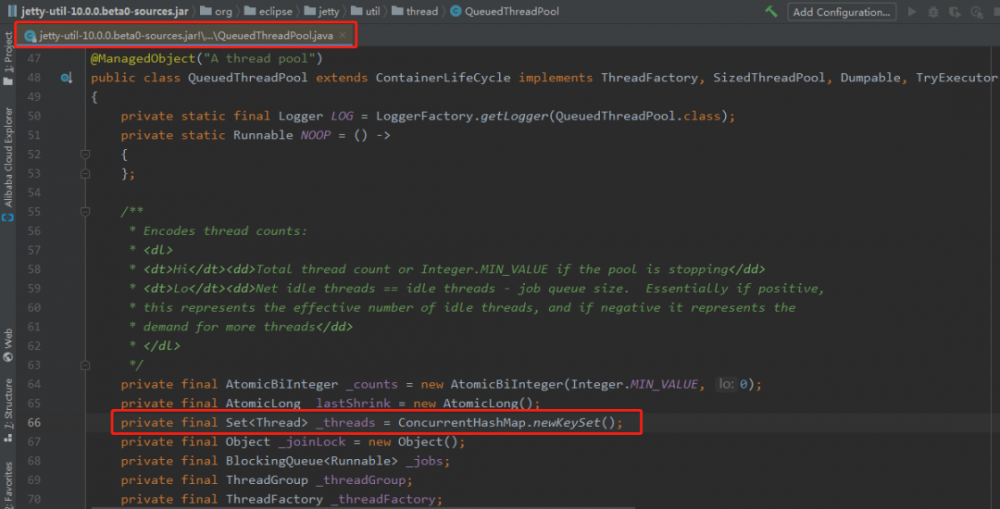The width and height of the screenshot is (1000, 509).
Task: Click the _jobs field name on line 68
Action: tap(425, 461)
